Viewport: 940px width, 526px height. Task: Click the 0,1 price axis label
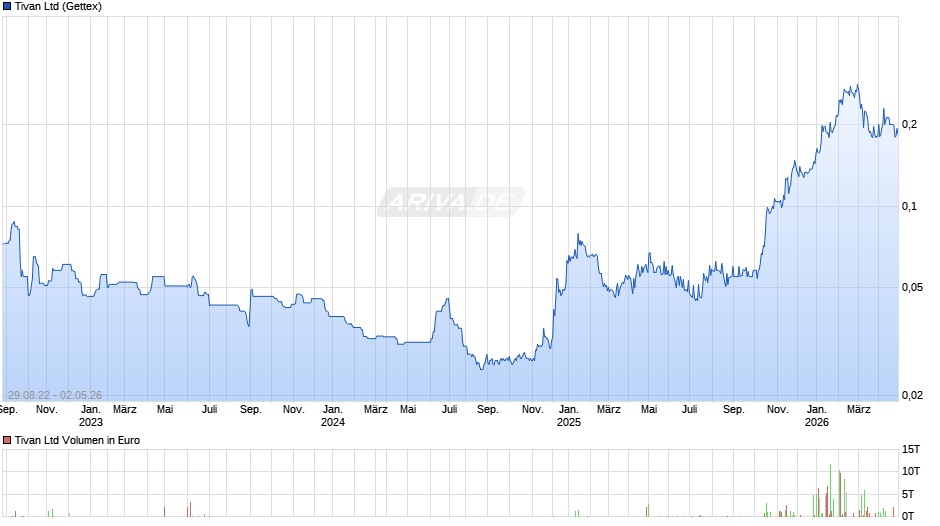point(909,206)
